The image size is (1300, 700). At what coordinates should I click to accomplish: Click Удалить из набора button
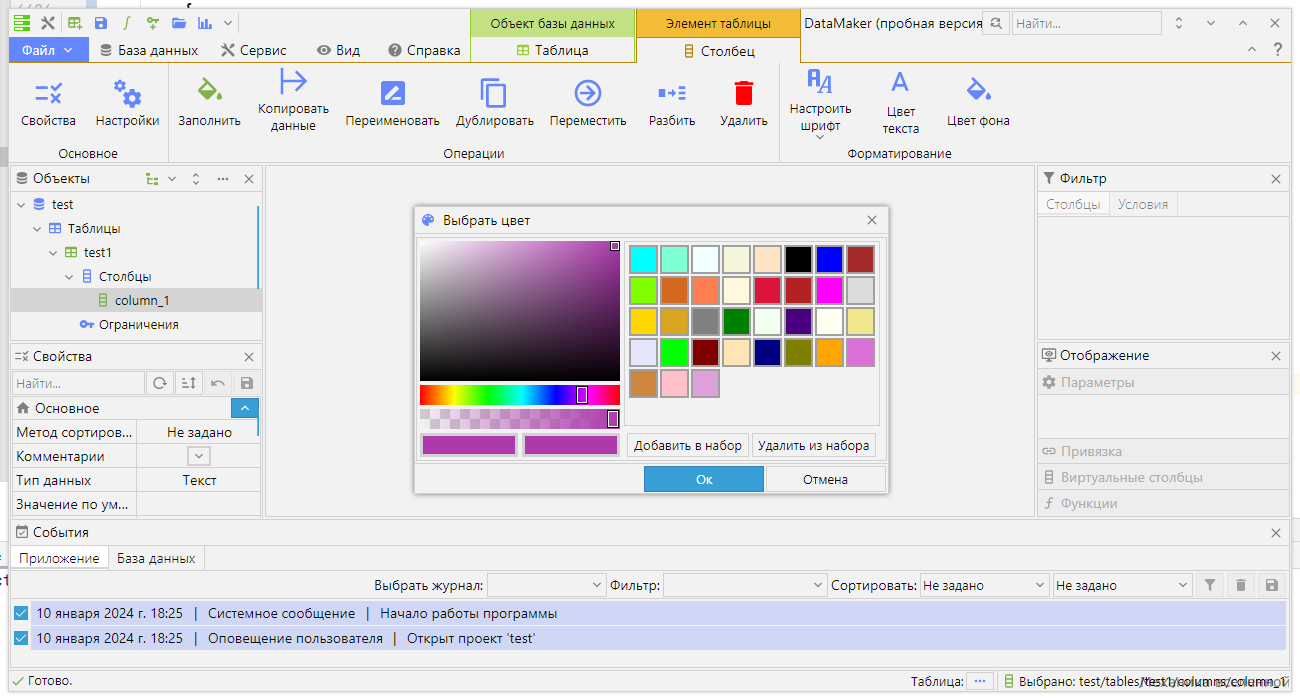pos(814,445)
